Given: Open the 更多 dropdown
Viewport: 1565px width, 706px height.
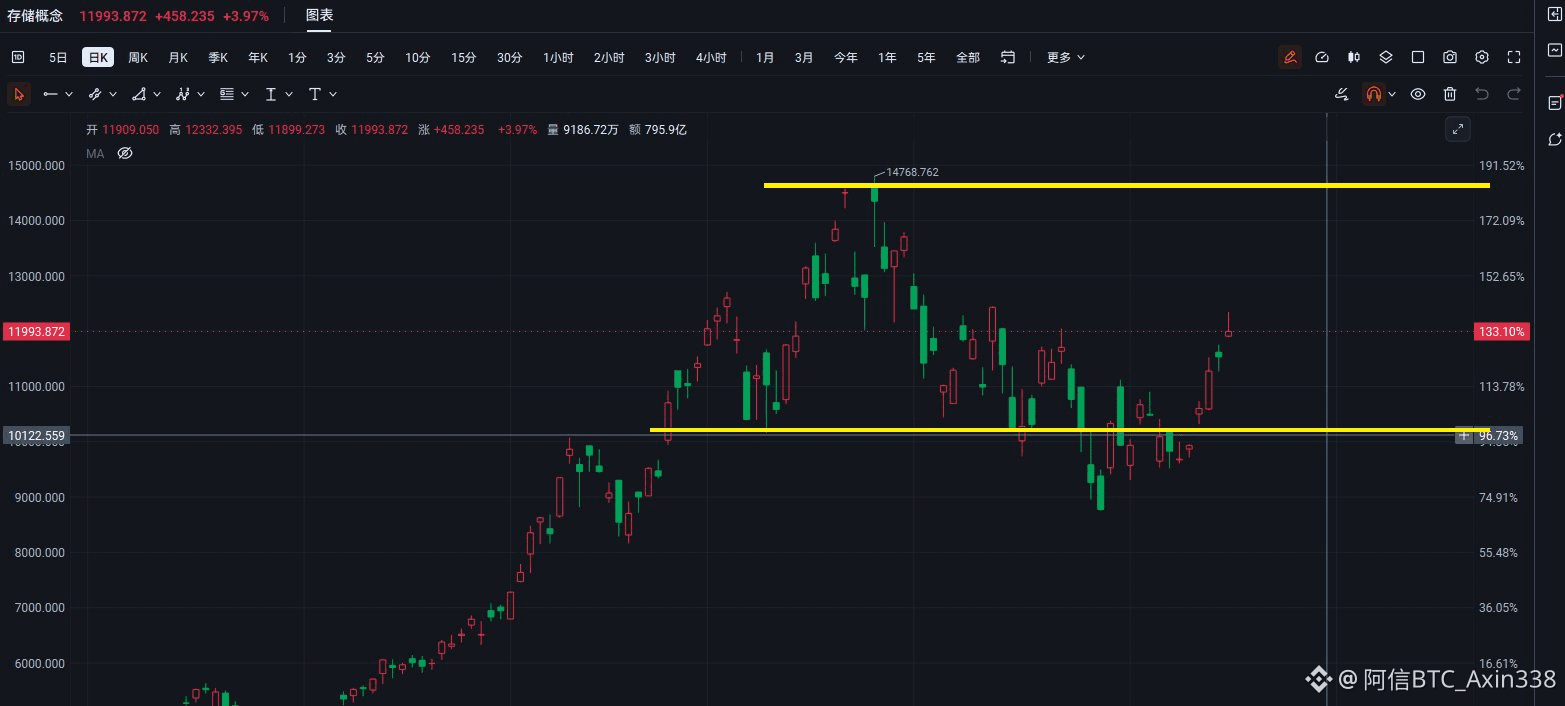Looking at the screenshot, I should [1066, 57].
